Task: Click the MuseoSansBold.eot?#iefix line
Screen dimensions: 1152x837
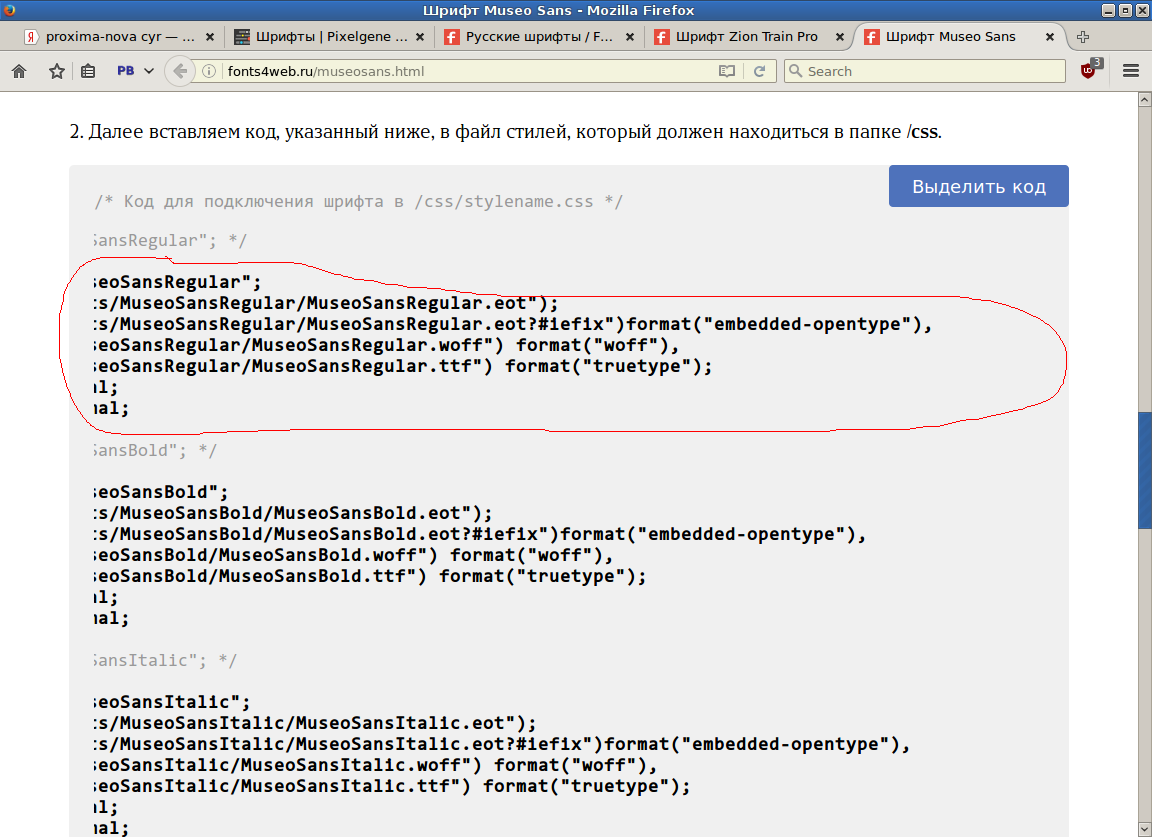Action: click(x=480, y=534)
